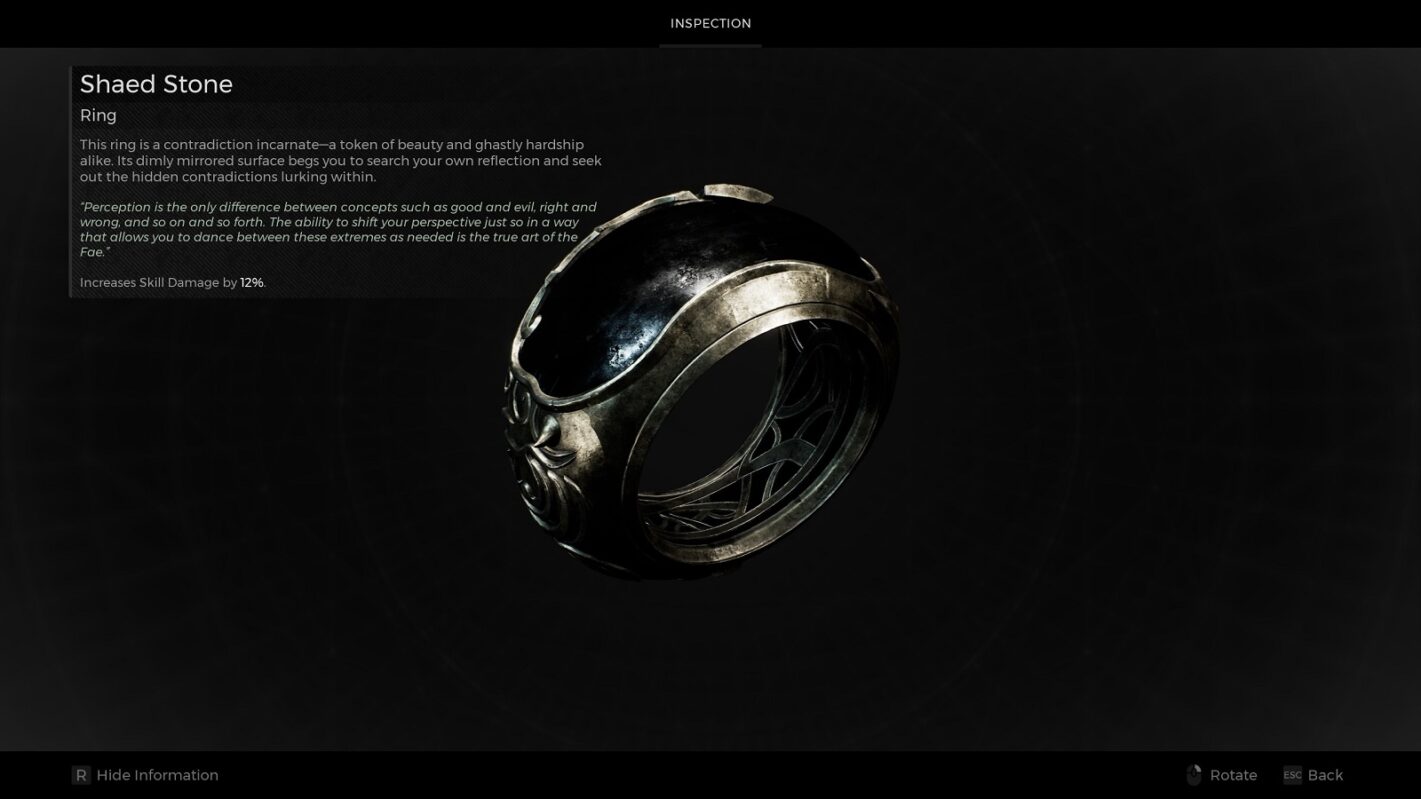Go Back to the previous screen
The height and width of the screenshot is (799, 1421).
(x=1325, y=775)
